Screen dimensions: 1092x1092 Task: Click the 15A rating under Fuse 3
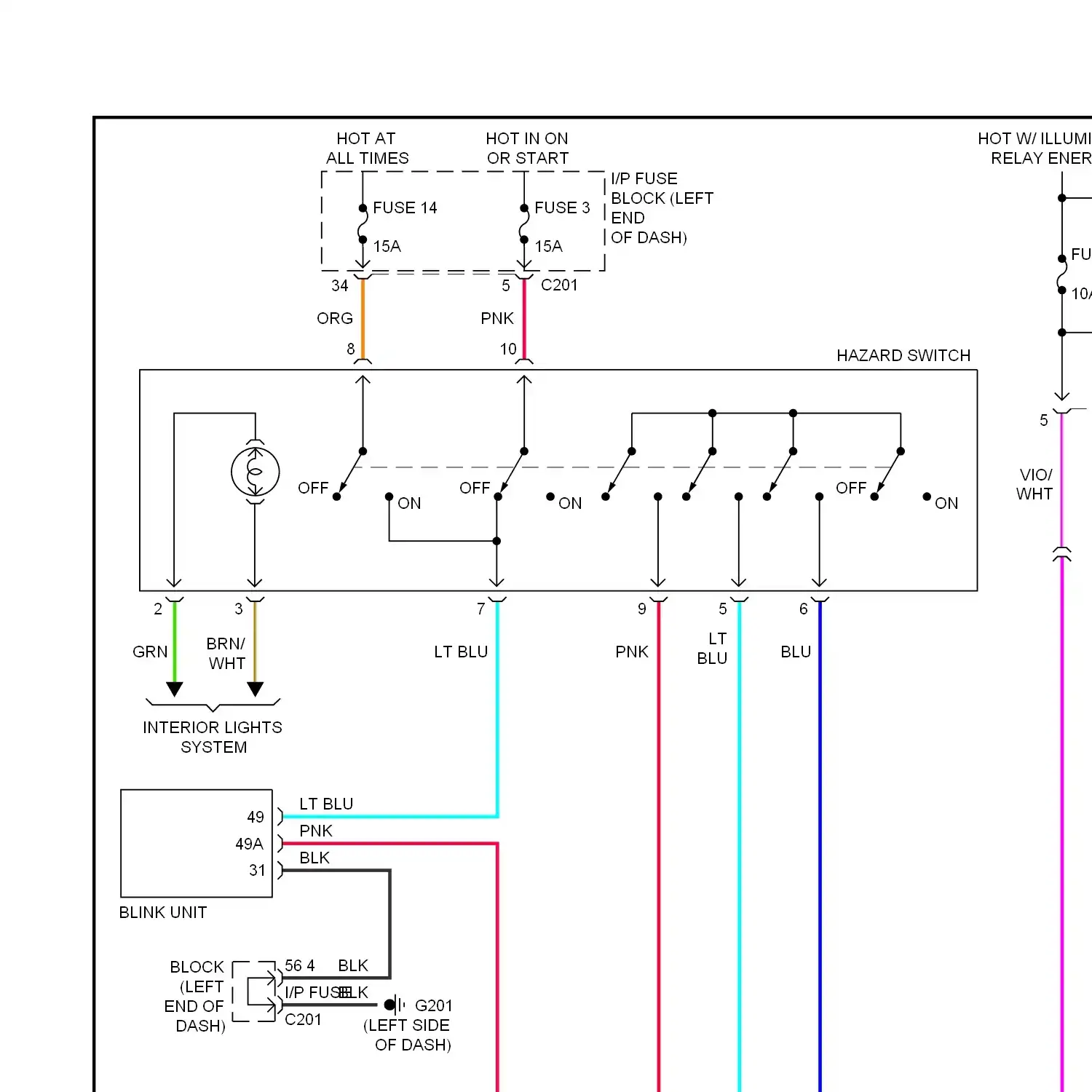[549, 246]
